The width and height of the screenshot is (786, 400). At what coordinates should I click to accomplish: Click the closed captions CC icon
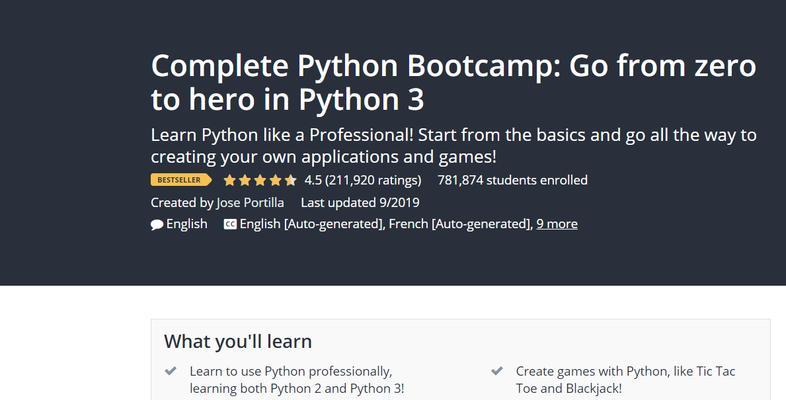click(230, 224)
